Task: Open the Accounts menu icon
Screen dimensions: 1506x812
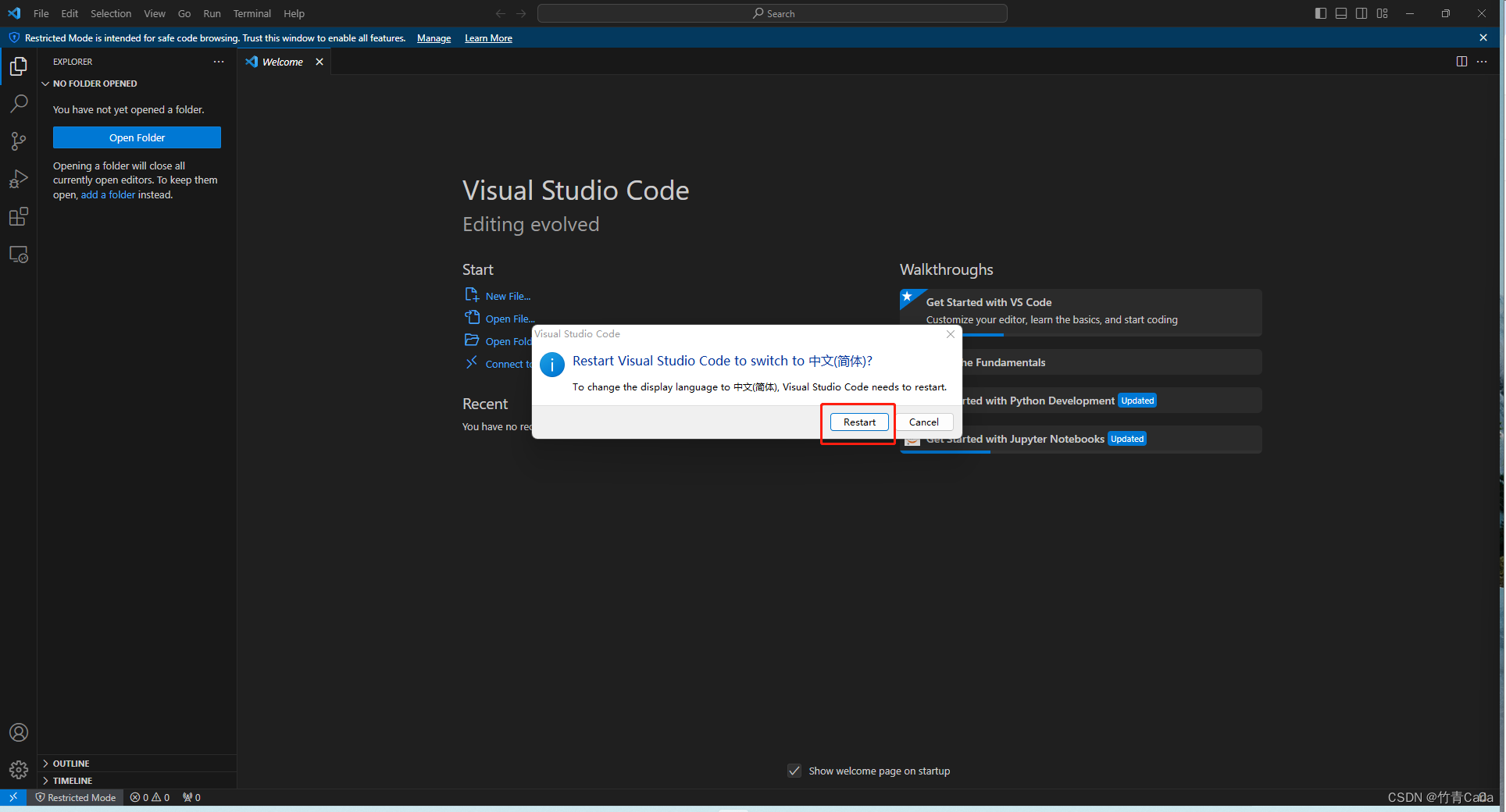Action: [19, 732]
